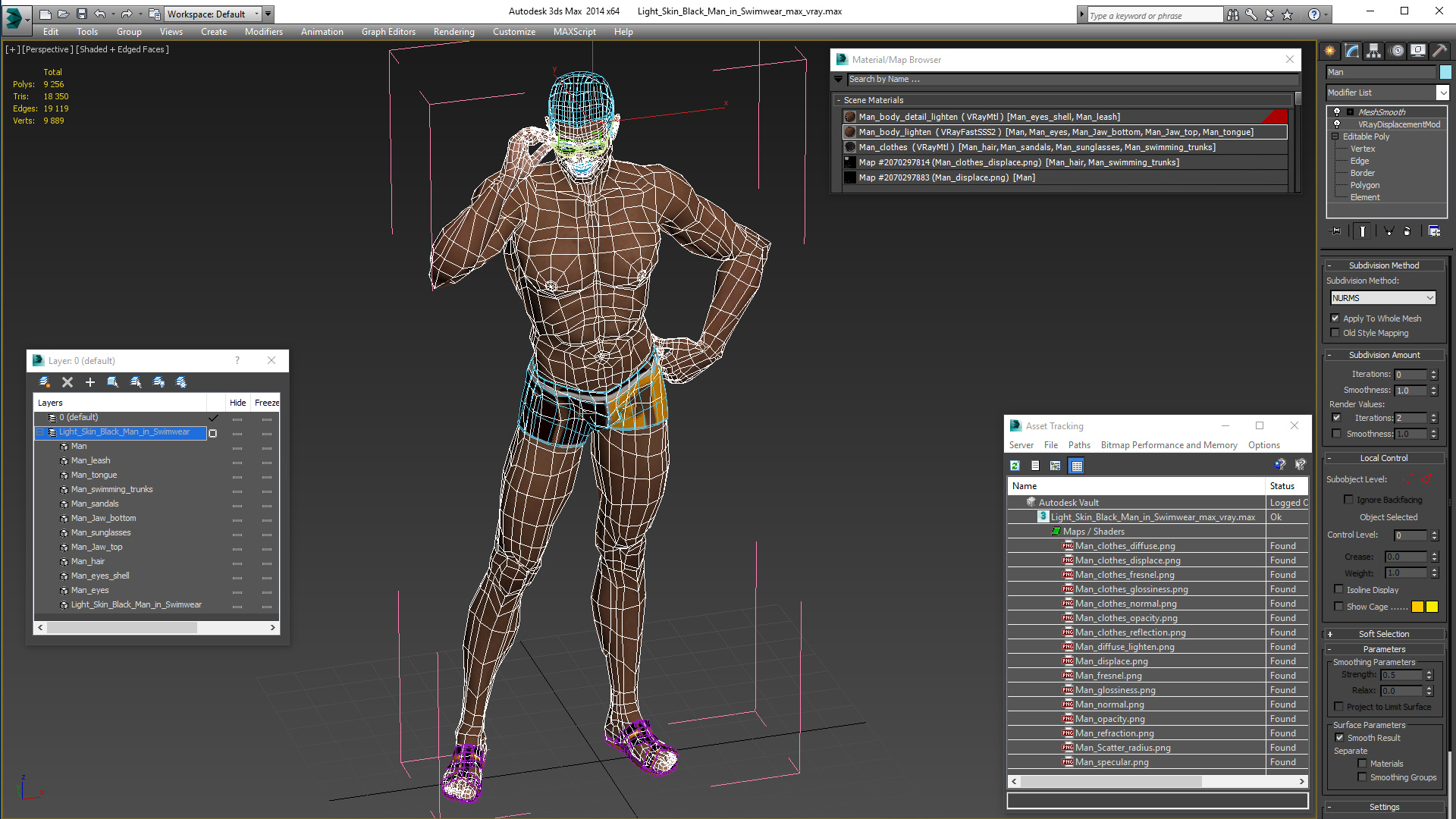Enable Ignore Backfacing checkbox
Viewport: 1456px width, 819px height.
(x=1348, y=500)
